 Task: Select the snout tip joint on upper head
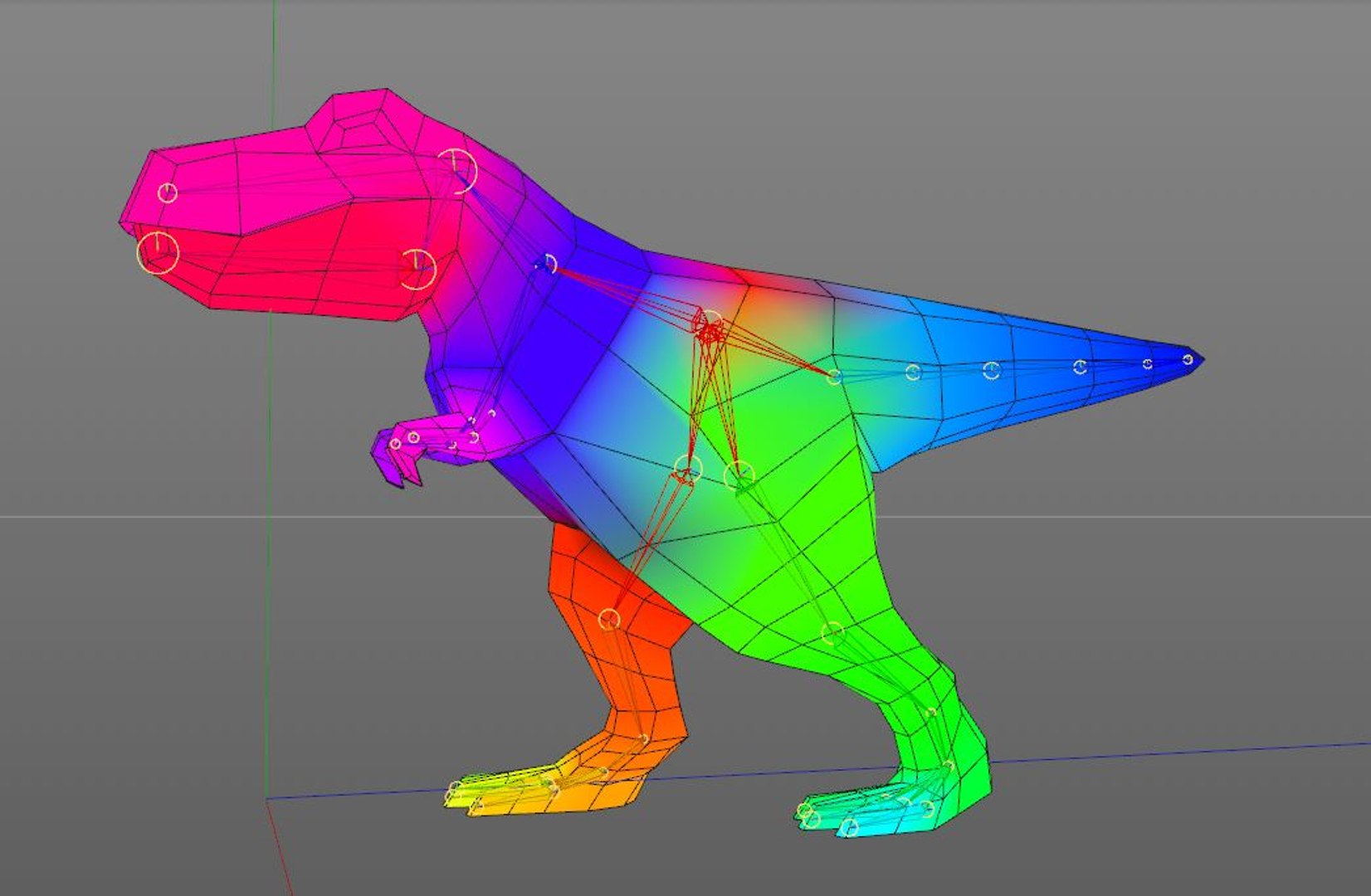point(168,193)
